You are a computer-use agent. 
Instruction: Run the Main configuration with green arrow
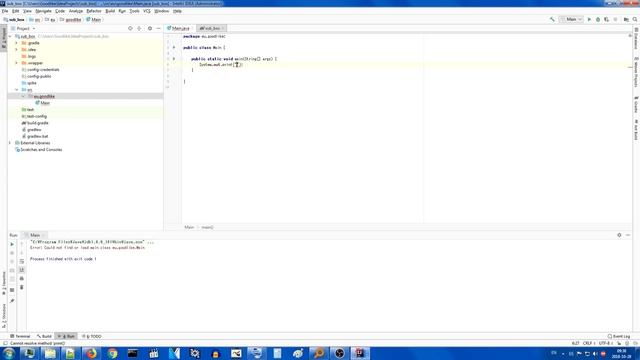(x=589, y=19)
